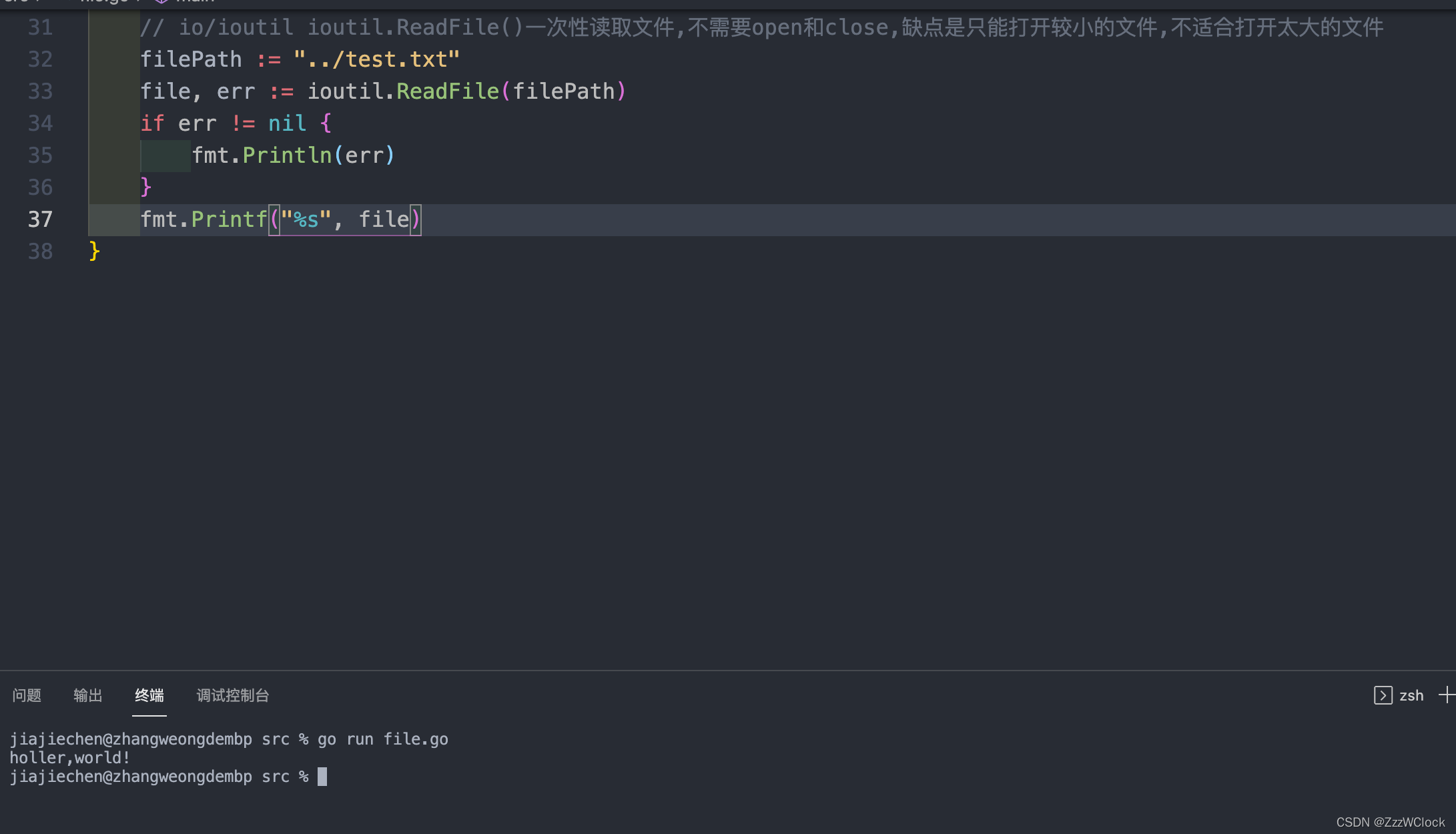Click line number 31 in the gutter
The width and height of the screenshot is (1456, 834).
(x=40, y=27)
